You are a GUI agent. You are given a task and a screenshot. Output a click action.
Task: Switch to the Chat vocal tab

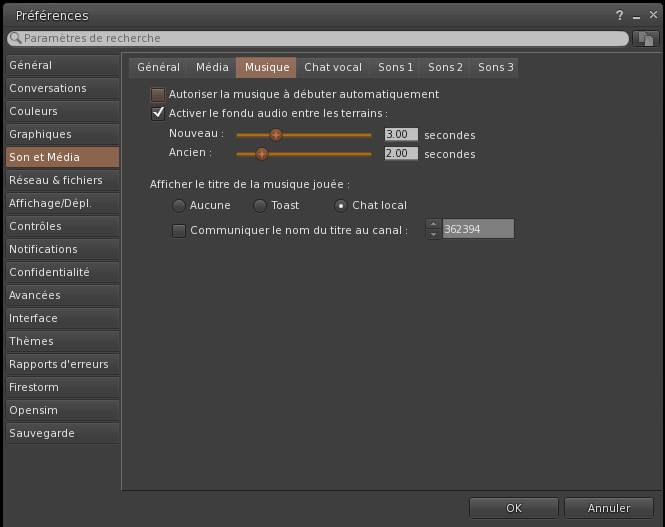click(333, 68)
